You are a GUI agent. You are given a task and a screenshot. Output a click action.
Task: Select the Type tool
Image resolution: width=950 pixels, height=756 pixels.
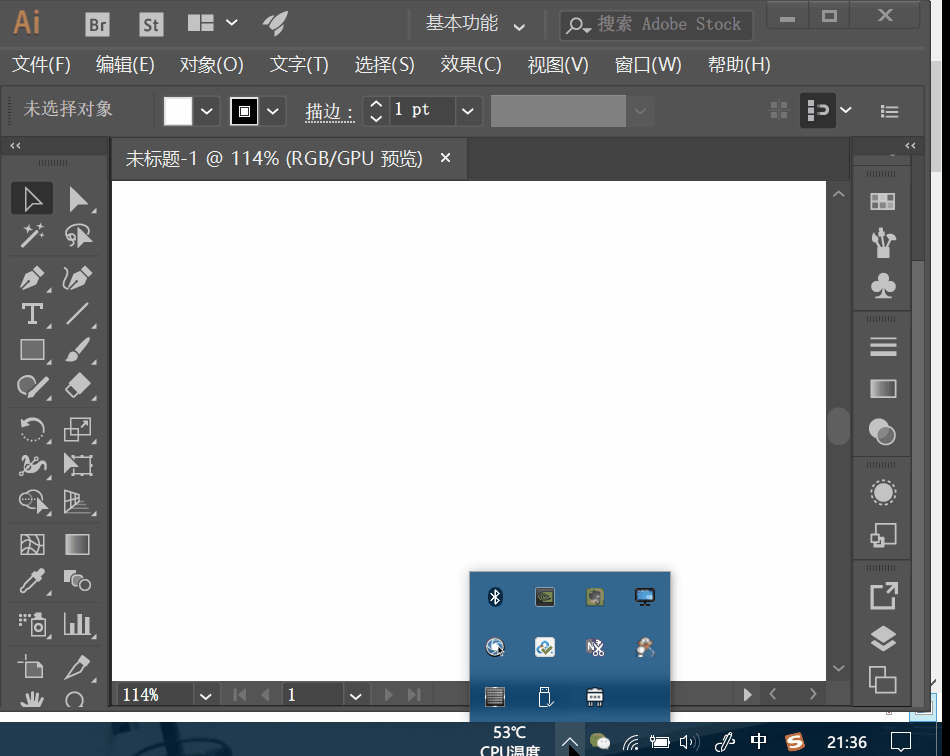pyautogui.click(x=32, y=313)
